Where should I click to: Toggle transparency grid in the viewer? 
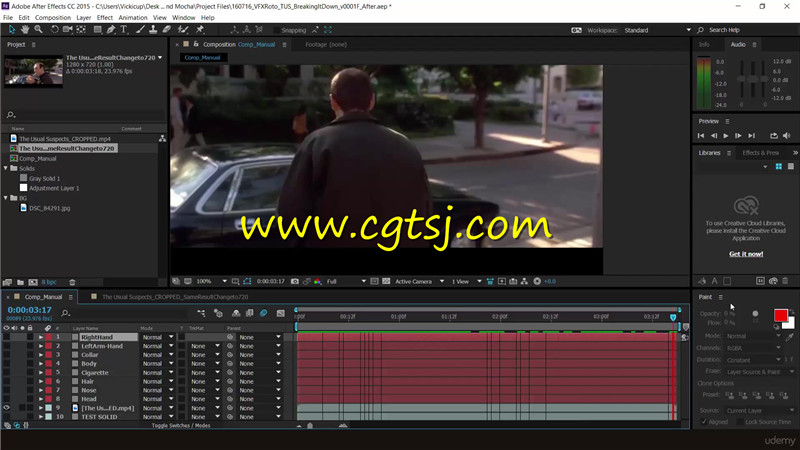386,281
